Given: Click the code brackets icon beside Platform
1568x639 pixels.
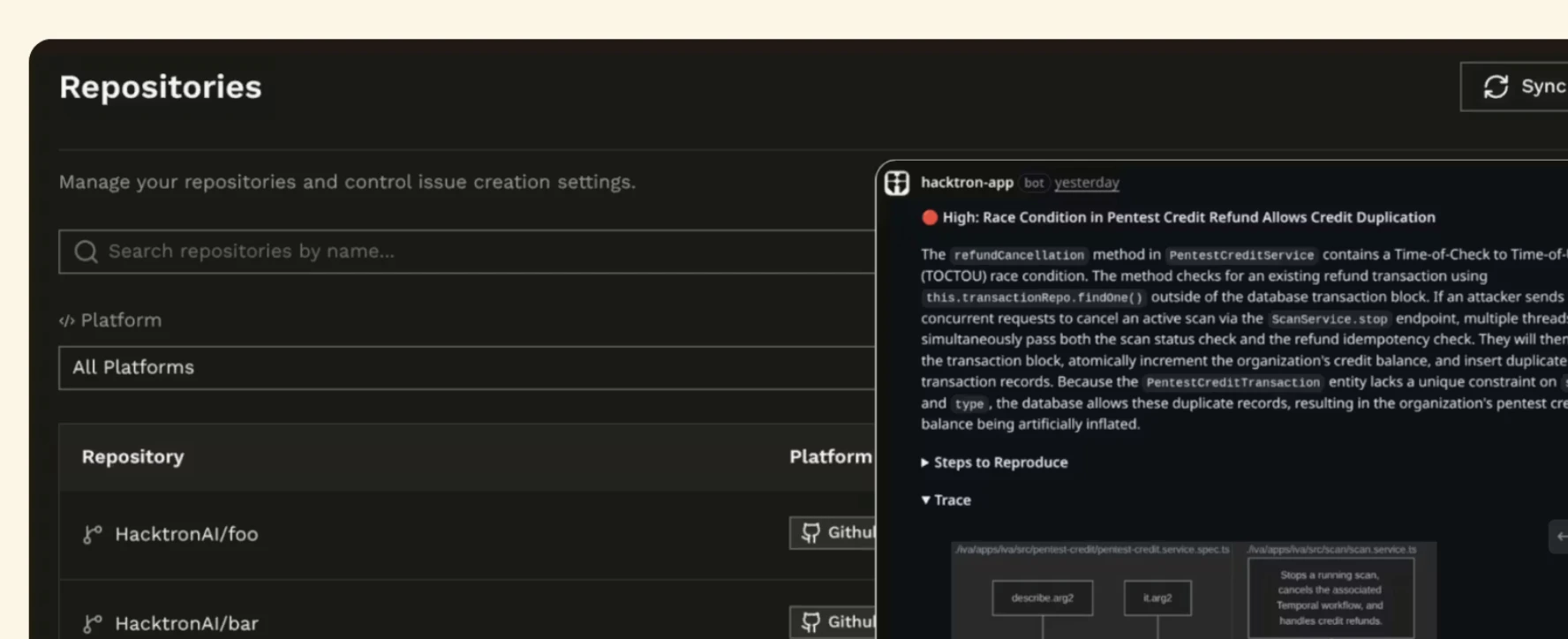Looking at the screenshot, I should point(66,320).
